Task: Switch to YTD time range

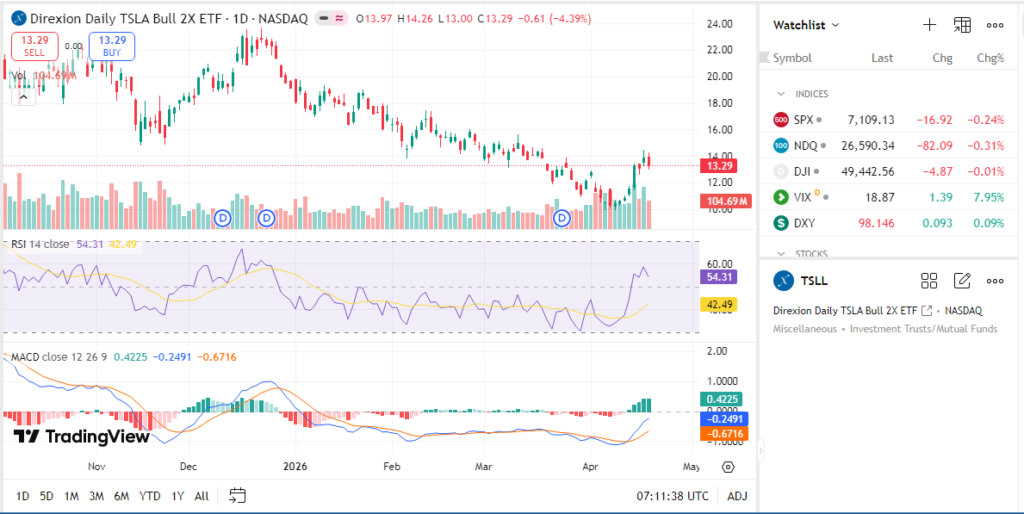Action: point(150,496)
